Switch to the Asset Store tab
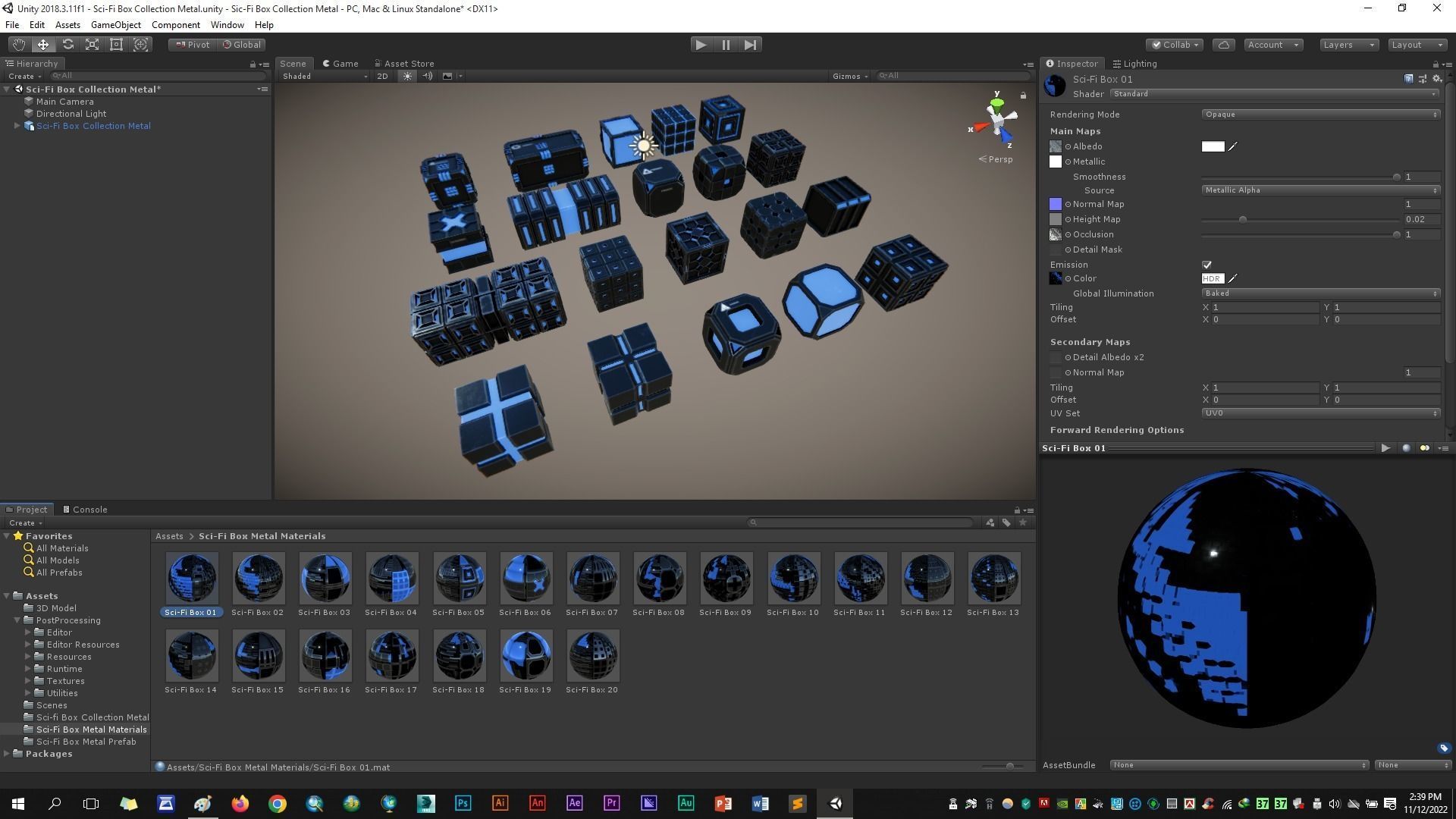The image size is (1456, 819). click(404, 64)
